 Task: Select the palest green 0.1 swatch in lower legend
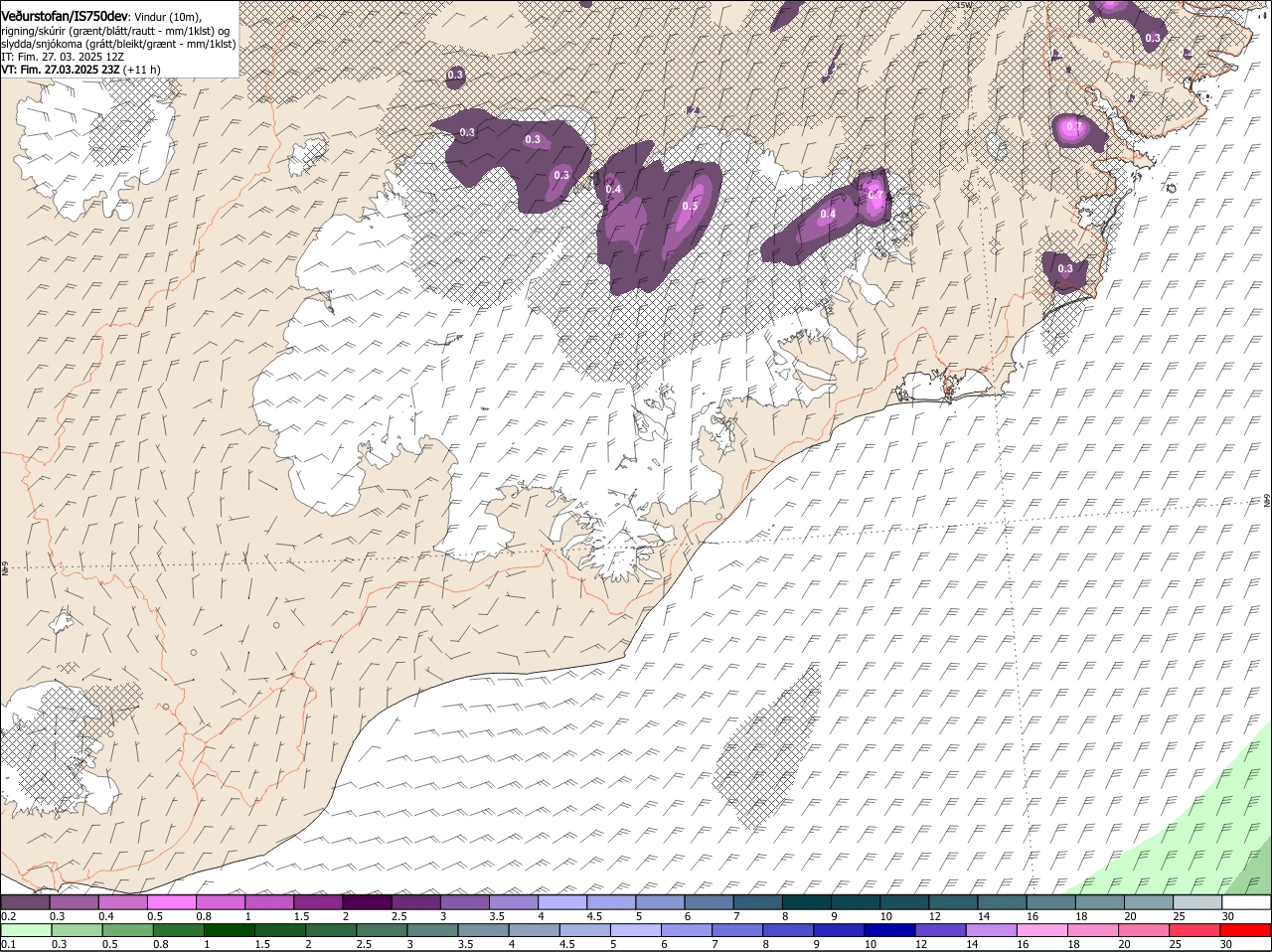pyautogui.click(x=25, y=931)
